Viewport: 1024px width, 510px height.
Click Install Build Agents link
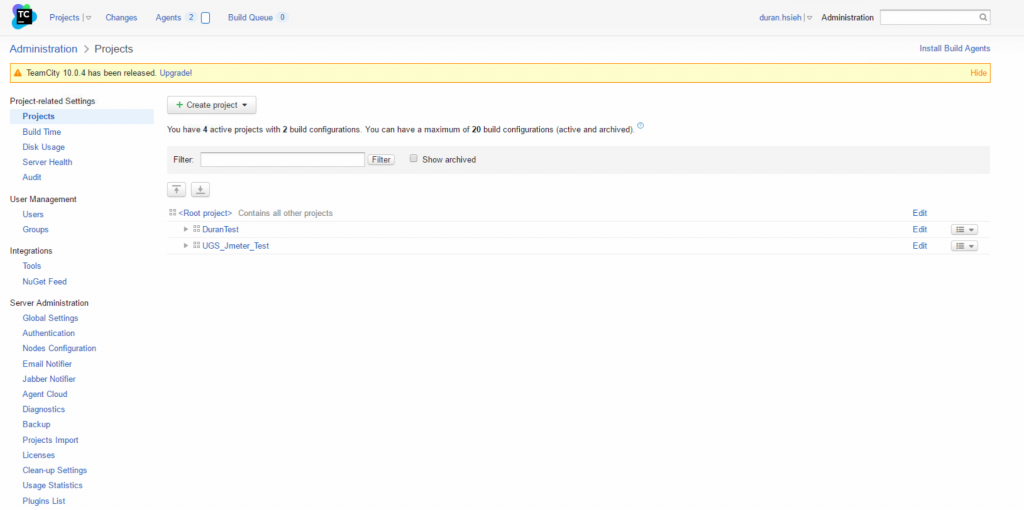coord(955,48)
